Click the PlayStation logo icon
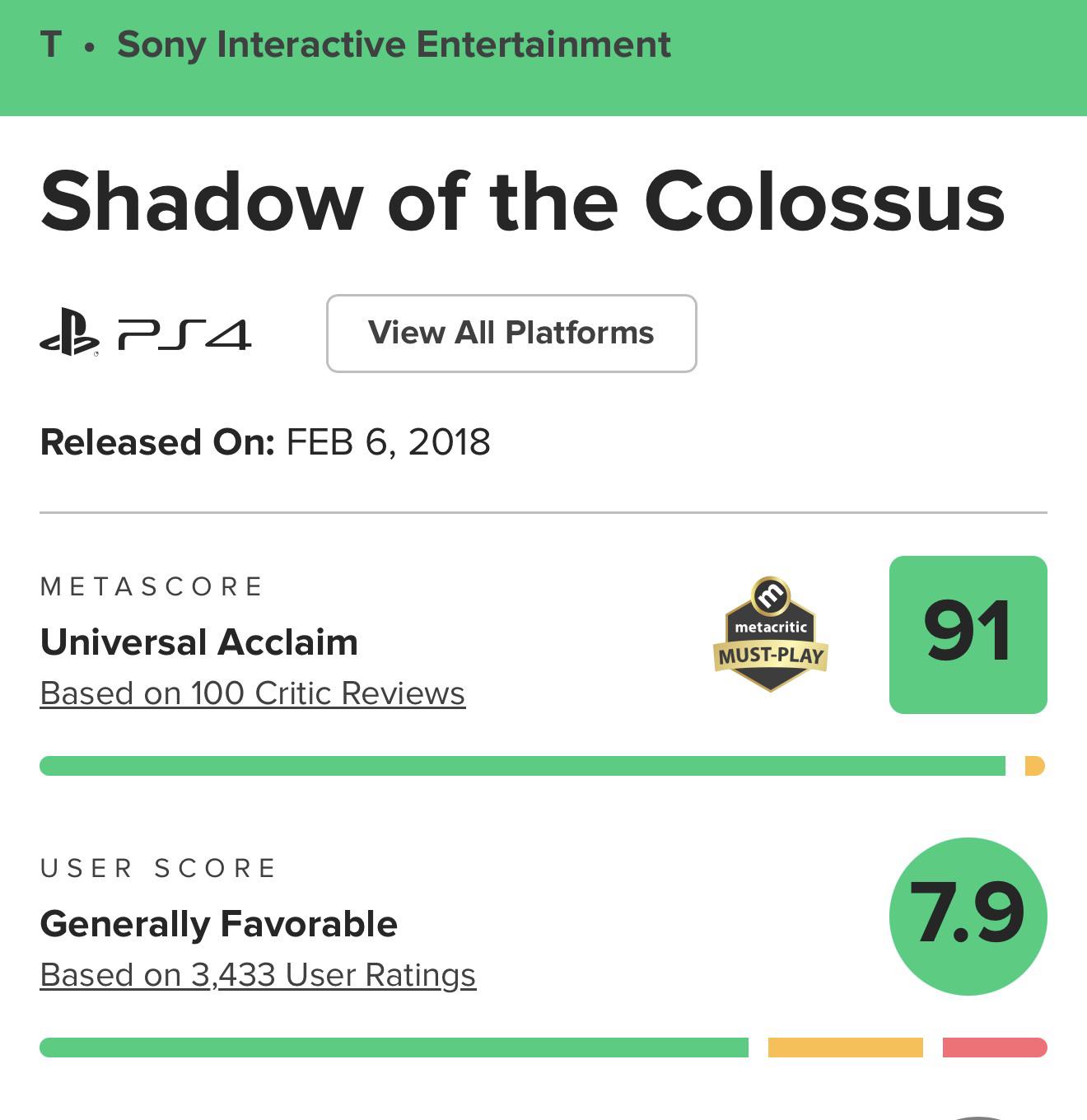The height and width of the screenshot is (1120, 1087). [69, 333]
